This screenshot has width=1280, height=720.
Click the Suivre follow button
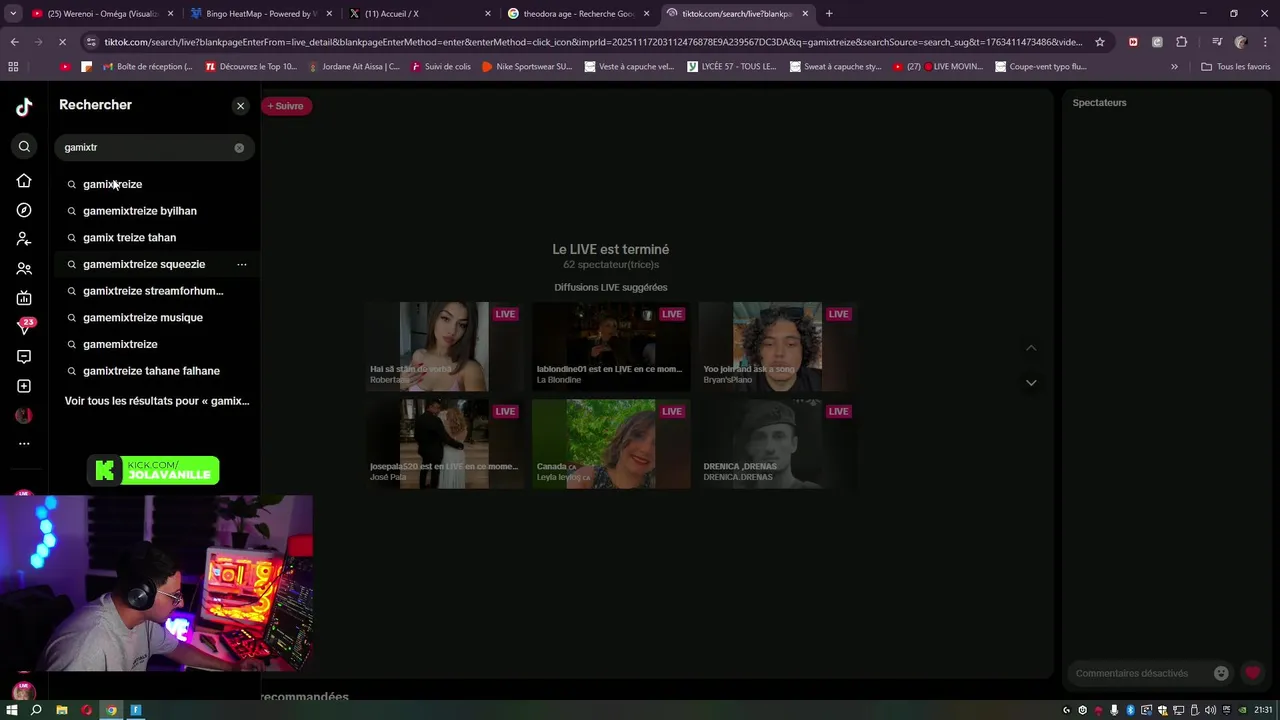286,106
